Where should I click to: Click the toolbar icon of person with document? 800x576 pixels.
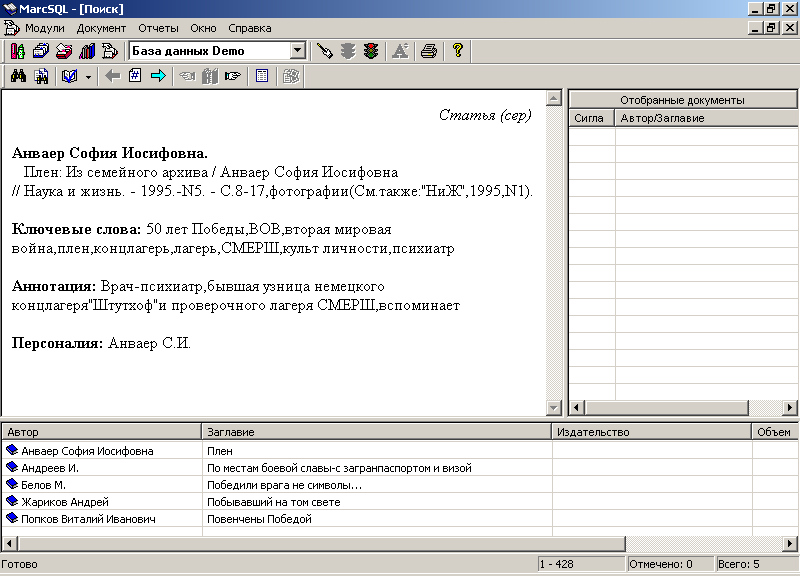[x=110, y=51]
